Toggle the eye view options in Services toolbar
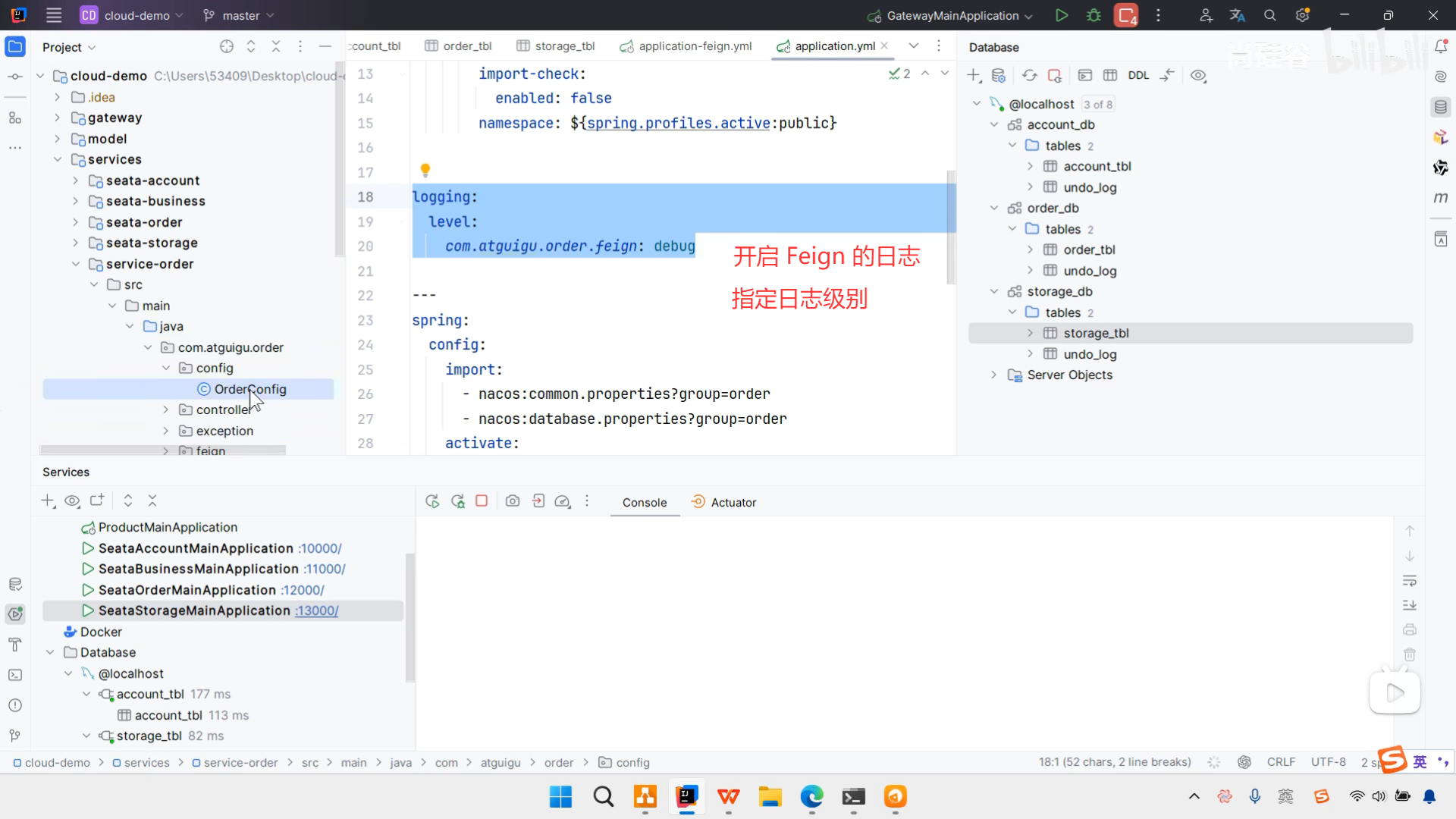 (x=72, y=500)
